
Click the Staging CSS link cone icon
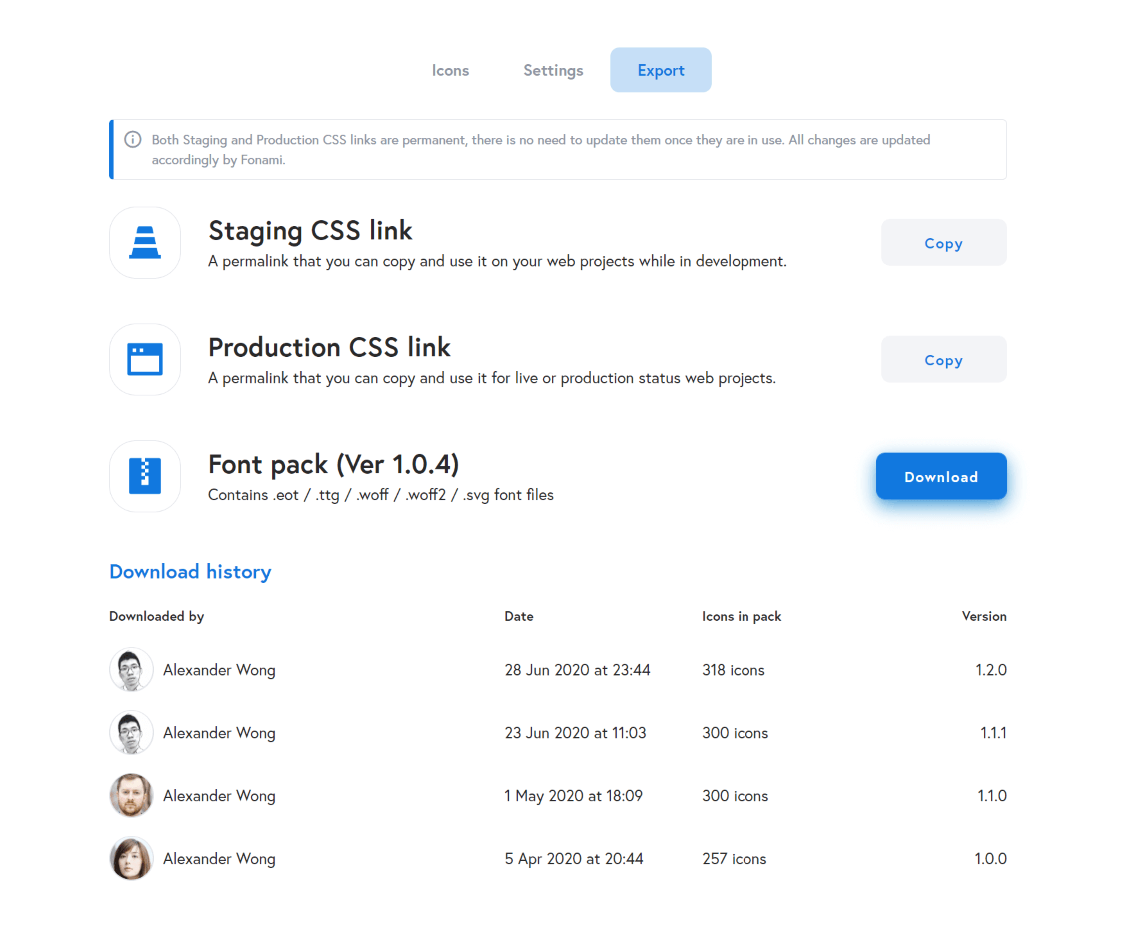click(145, 243)
